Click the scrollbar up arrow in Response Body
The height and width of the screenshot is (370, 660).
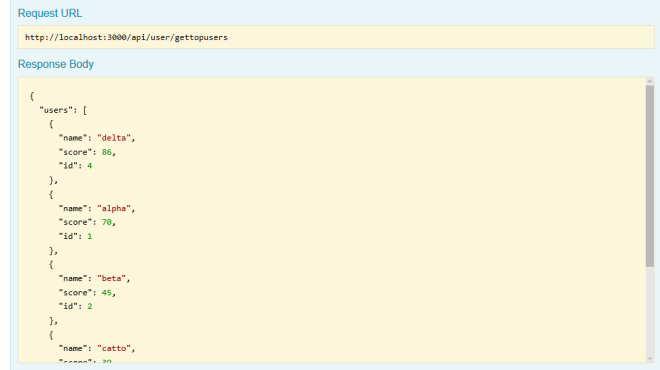tap(650, 82)
